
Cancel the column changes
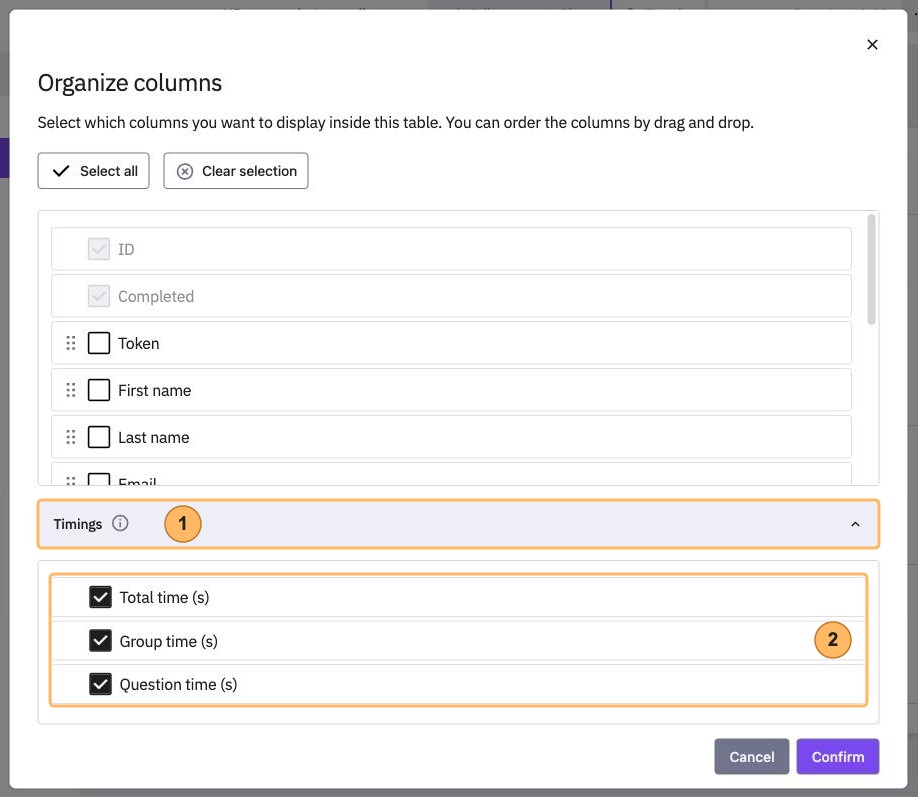pos(752,757)
